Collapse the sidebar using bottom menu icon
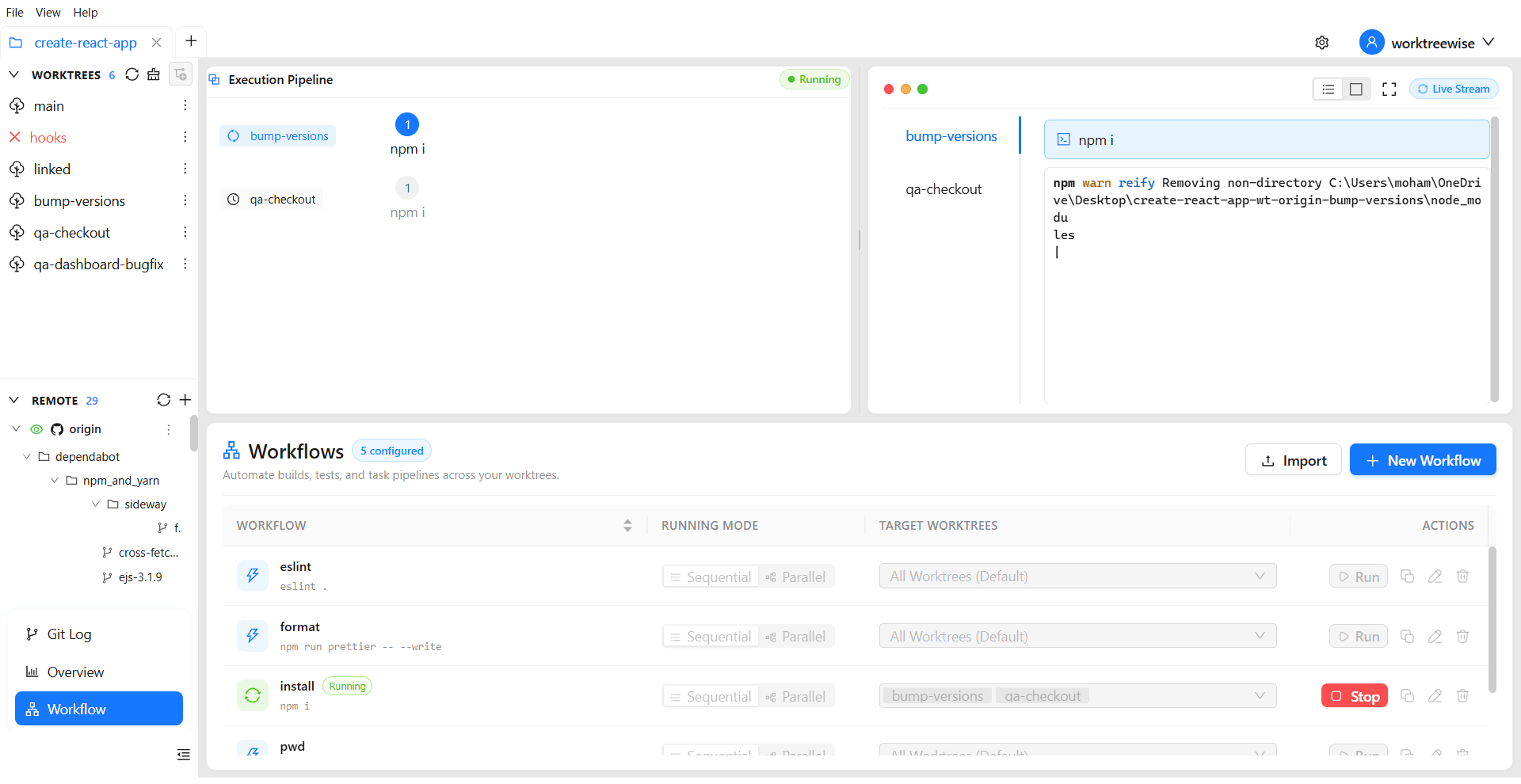The width and height of the screenshot is (1521, 784). pyautogui.click(x=184, y=755)
